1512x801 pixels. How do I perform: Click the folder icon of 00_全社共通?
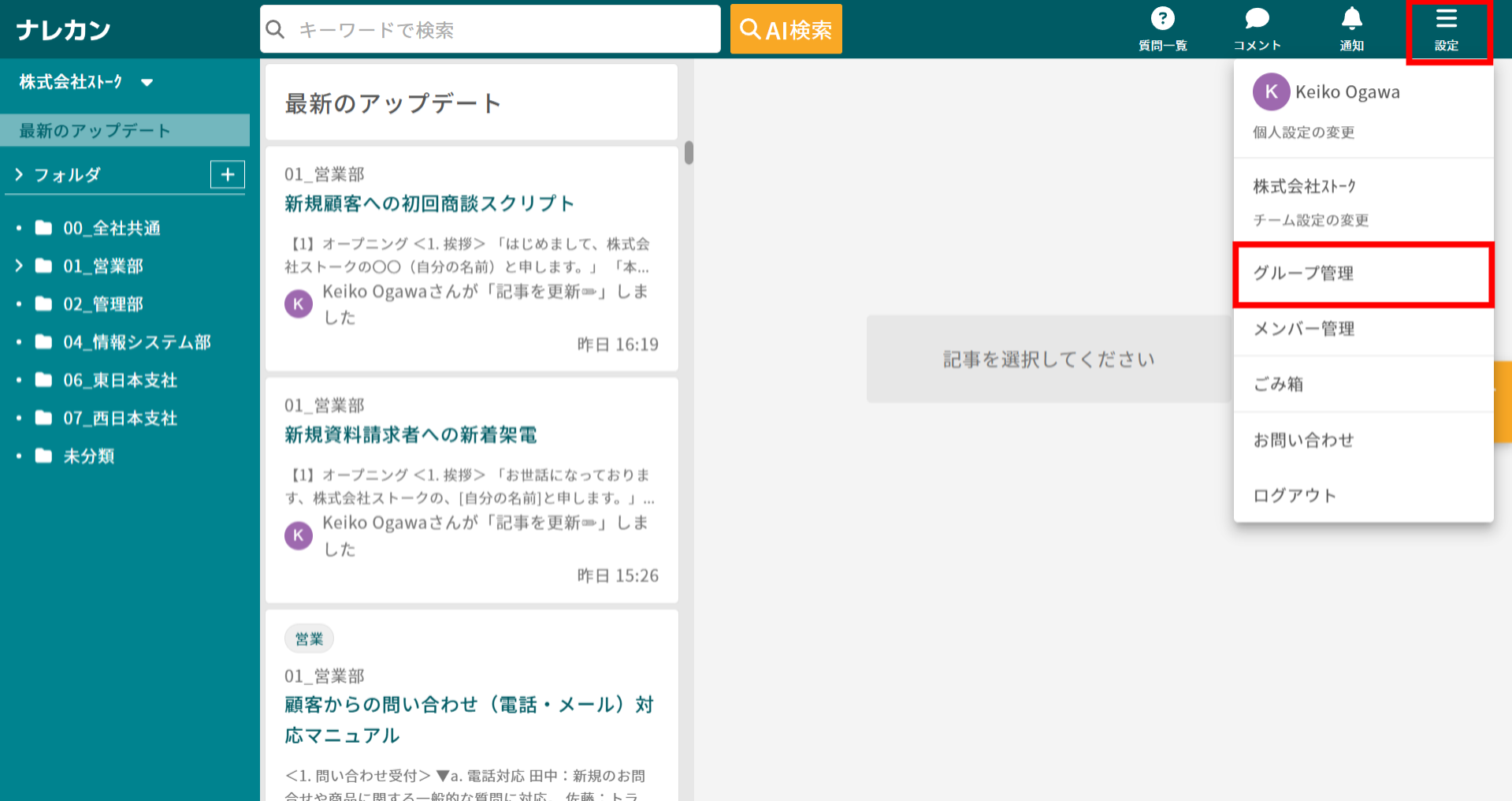pyautogui.click(x=44, y=228)
